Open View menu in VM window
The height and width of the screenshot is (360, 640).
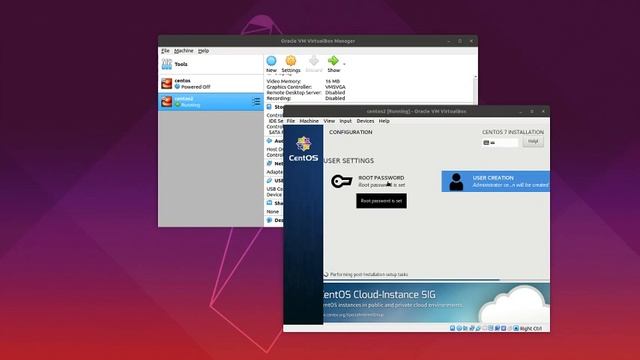[329, 121]
